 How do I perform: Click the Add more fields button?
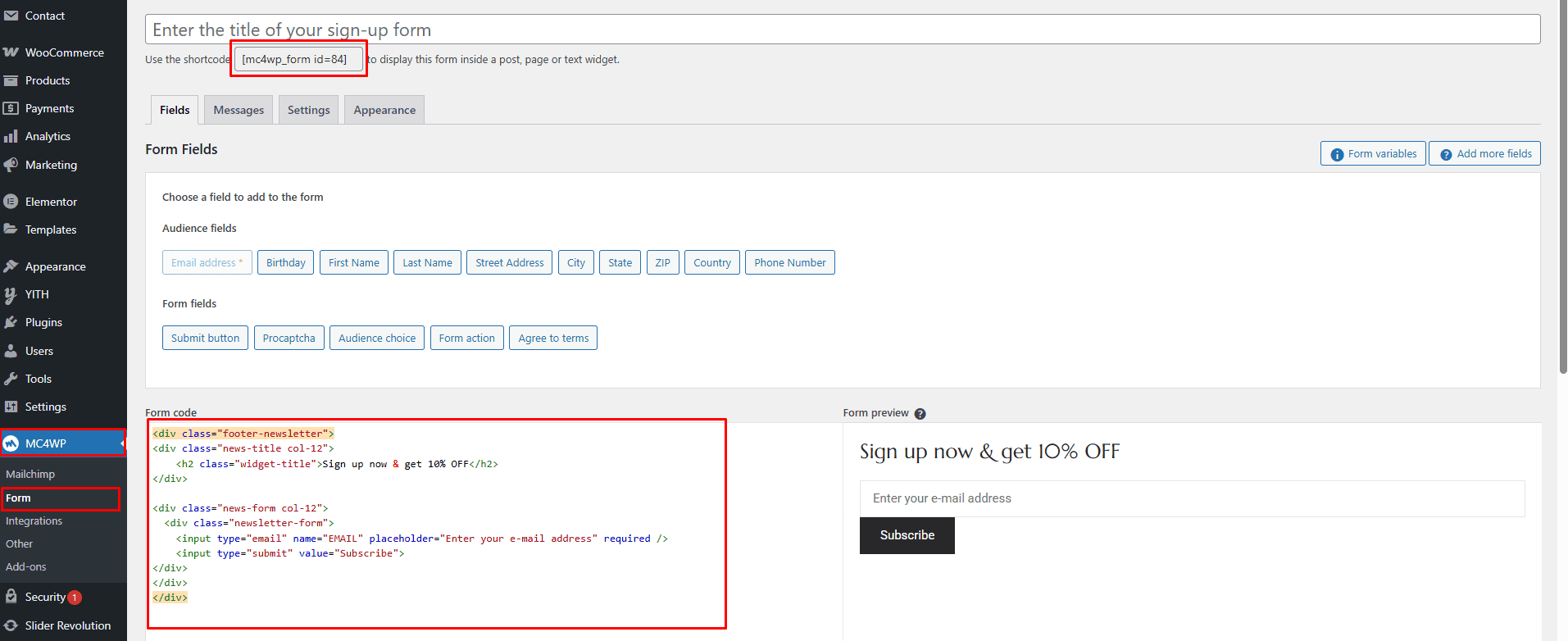pos(1485,153)
